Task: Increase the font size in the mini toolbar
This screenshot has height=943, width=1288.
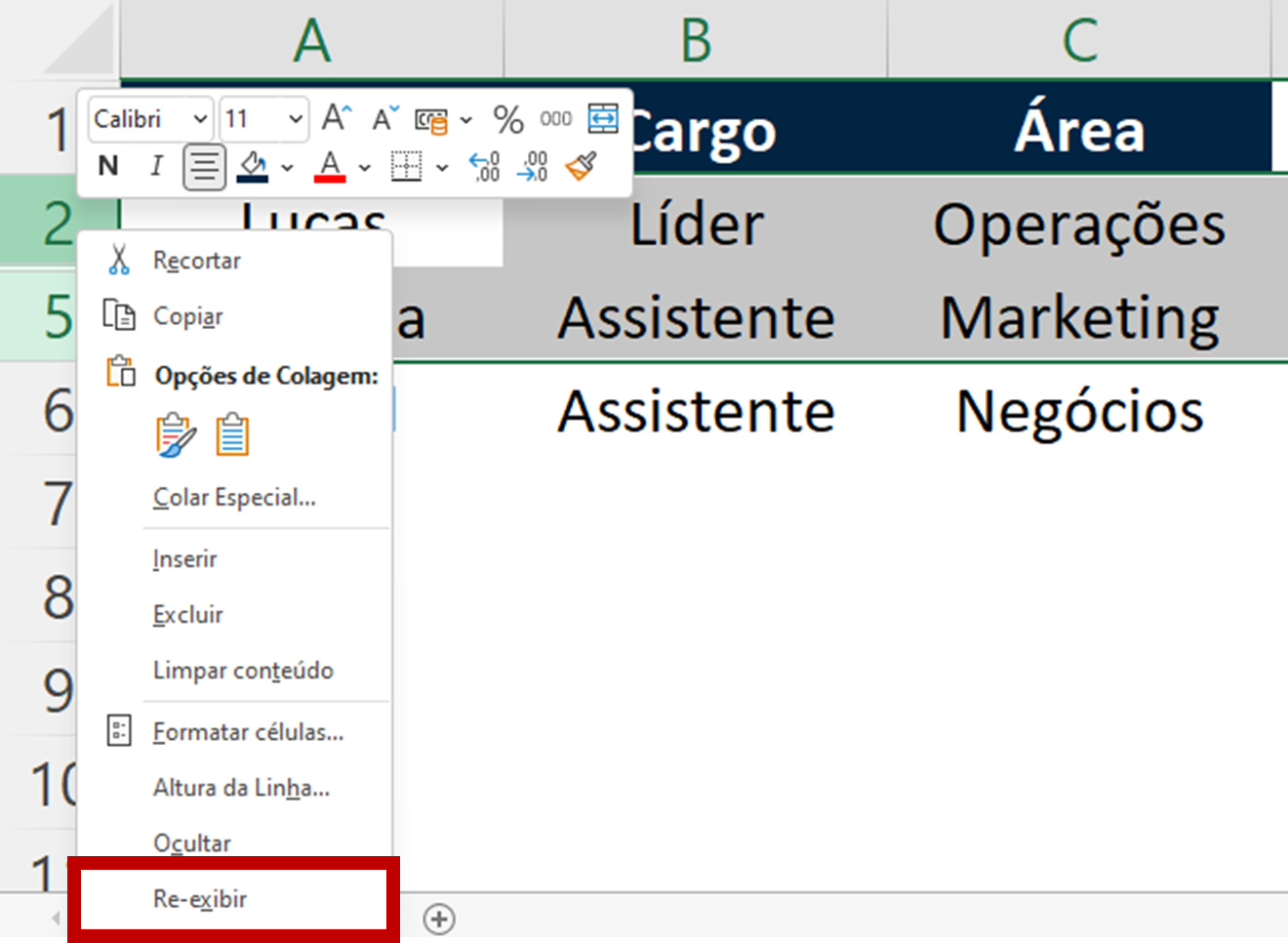Action: [337, 118]
